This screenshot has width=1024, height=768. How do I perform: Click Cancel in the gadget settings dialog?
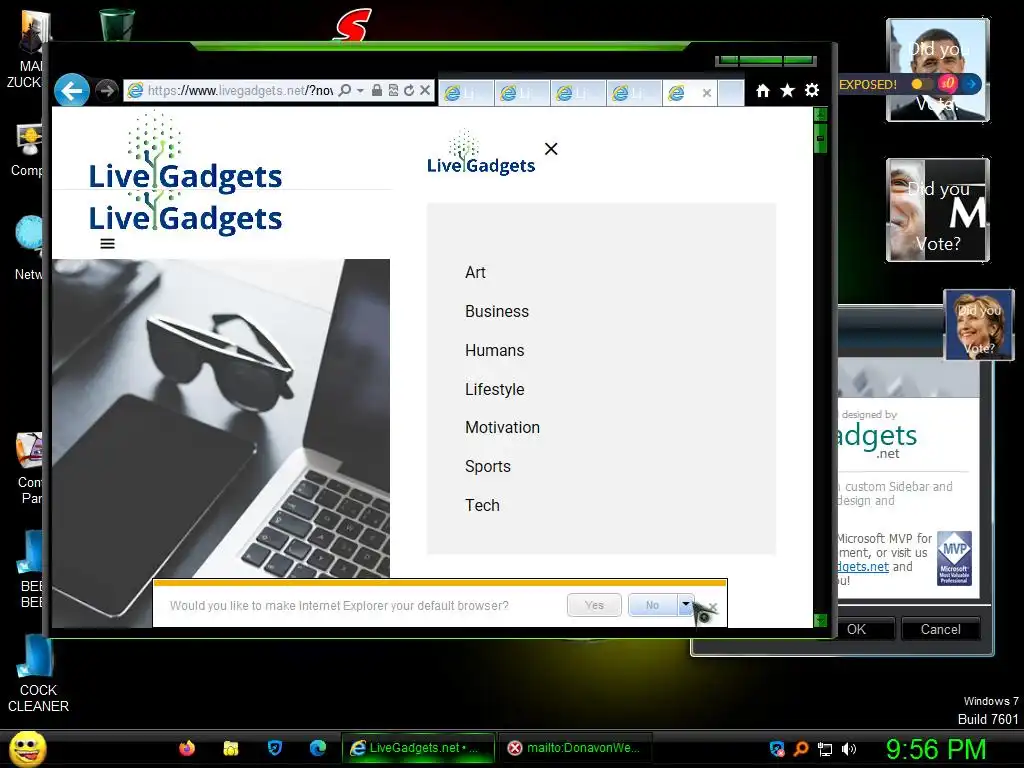(940, 630)
